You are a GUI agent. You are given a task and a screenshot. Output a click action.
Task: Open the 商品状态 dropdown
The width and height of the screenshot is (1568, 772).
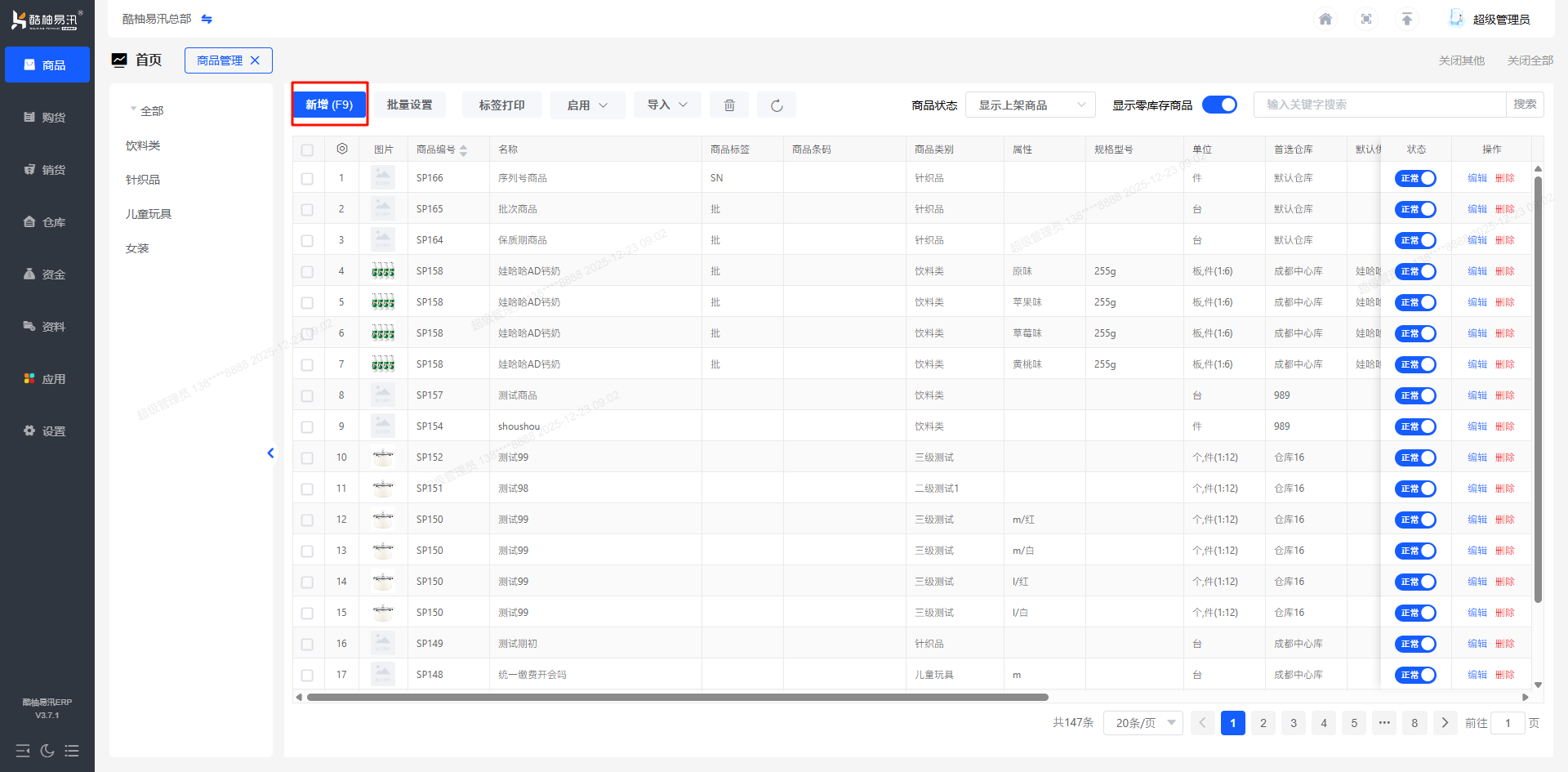tap(1030, 105)
